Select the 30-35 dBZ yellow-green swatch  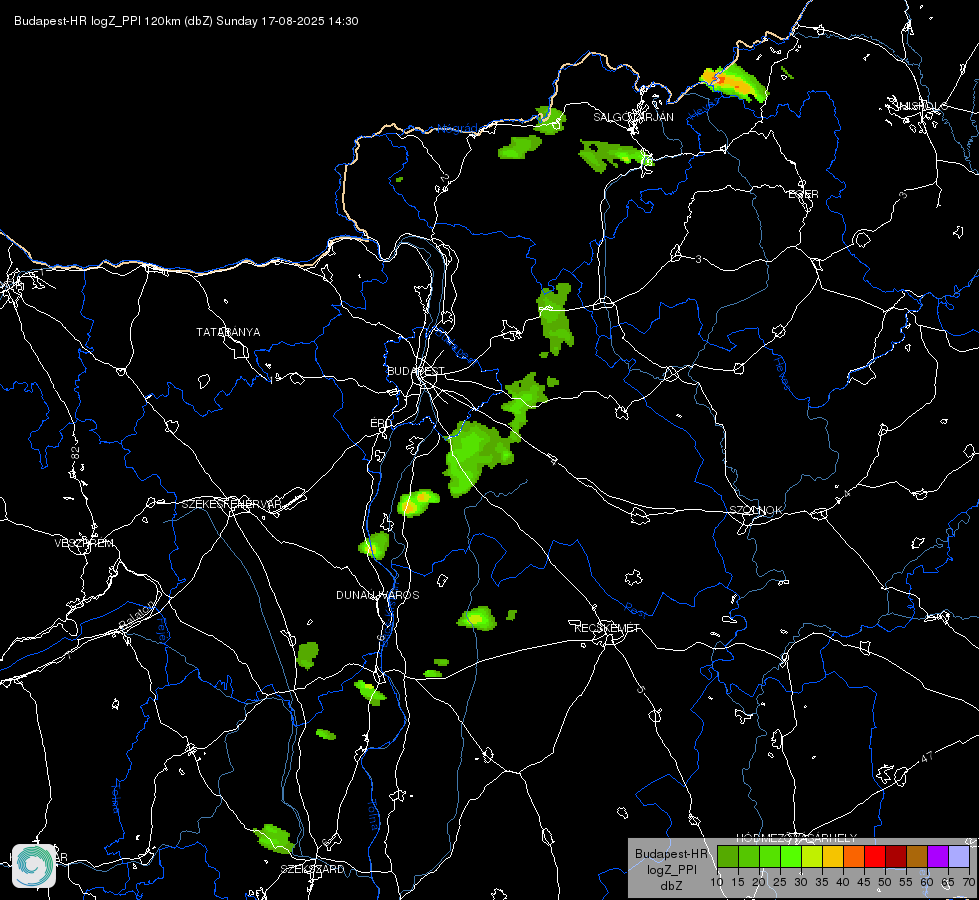click(x=812, y=857)
